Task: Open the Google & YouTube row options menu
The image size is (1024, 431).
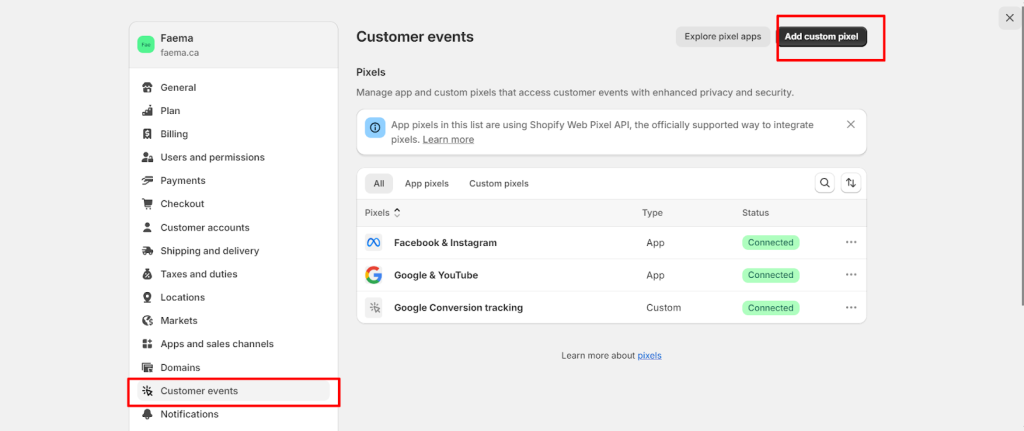Action: tap(851, 275)
